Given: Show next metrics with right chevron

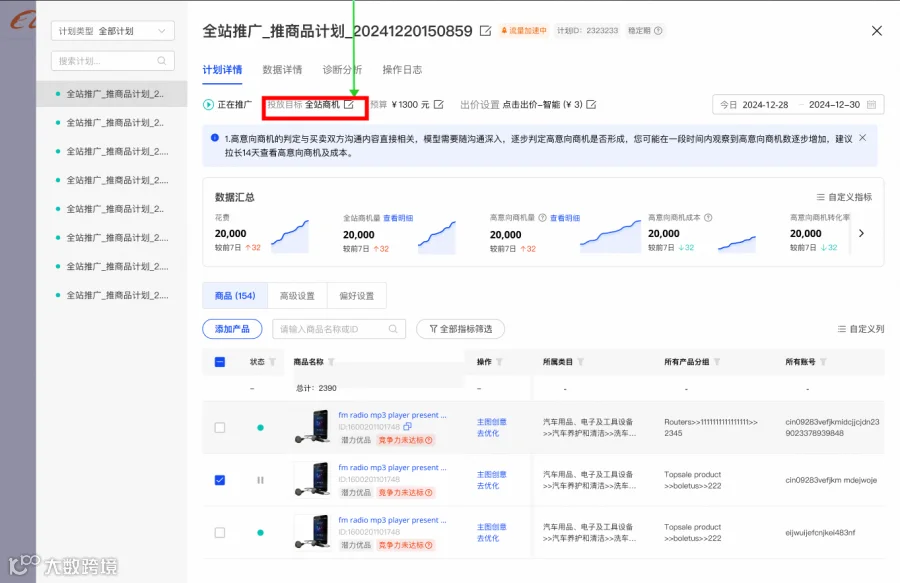Looking at the screenshot, I should 861,233.
